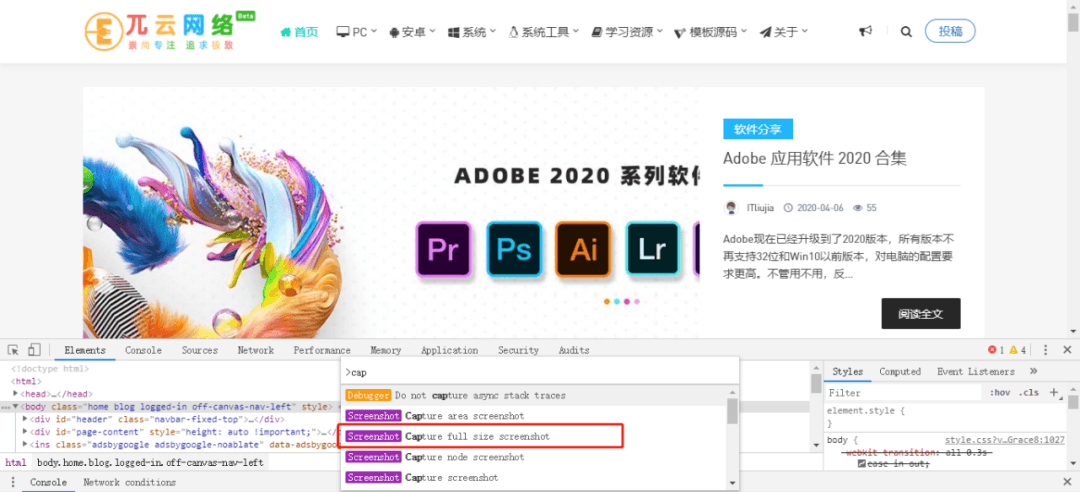This screenshot has width=1080, height=492.
Task: Open the Network conditions drawer tab
Action: [129, 482]
